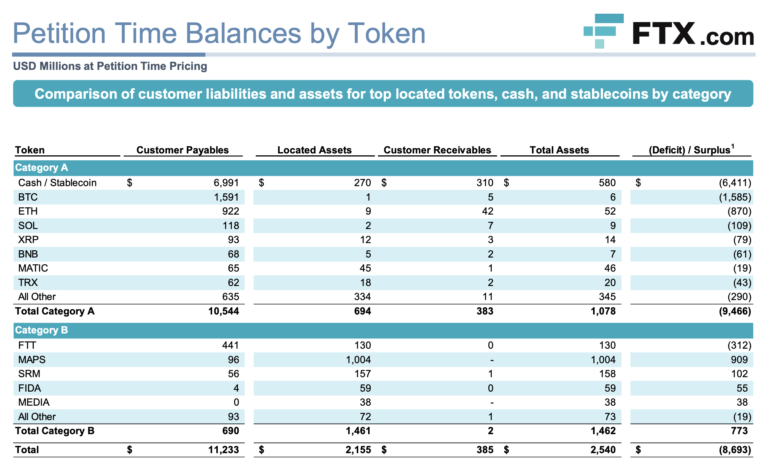Image resolution: width=768 pixels, height=471 pixels.
Task: Click the 'FTT' row label
Action: pyautogui.click(x=27, y=345)
